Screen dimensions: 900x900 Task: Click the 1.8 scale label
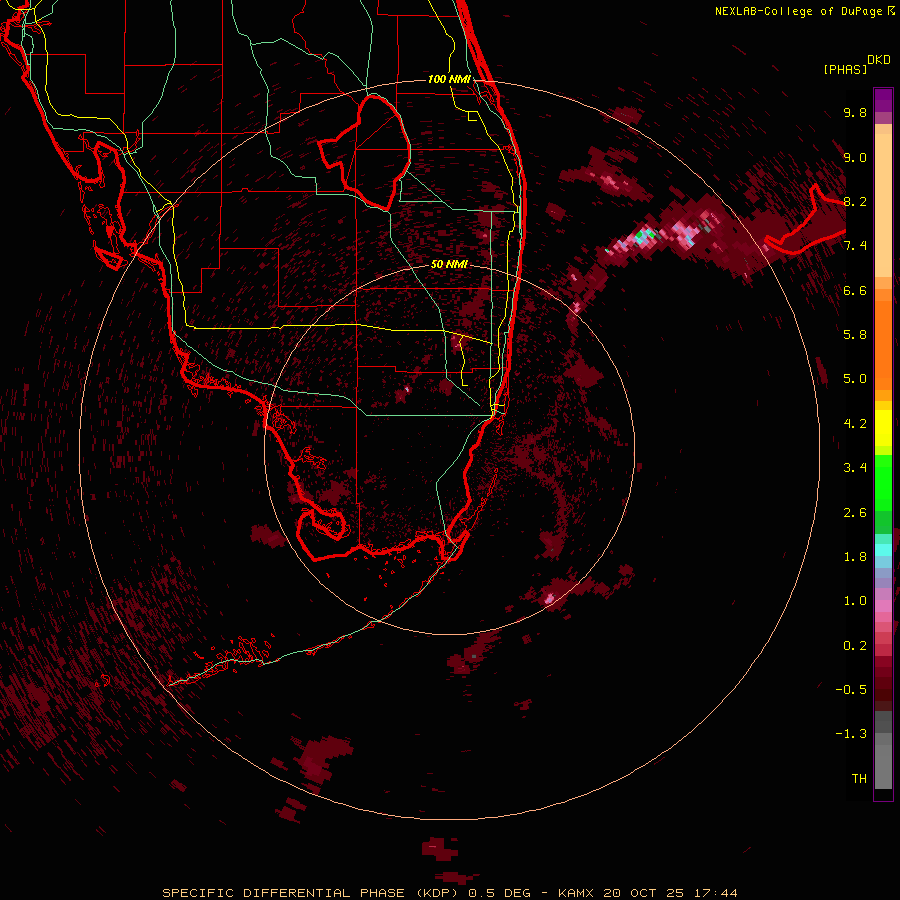(x=855, y=557)
